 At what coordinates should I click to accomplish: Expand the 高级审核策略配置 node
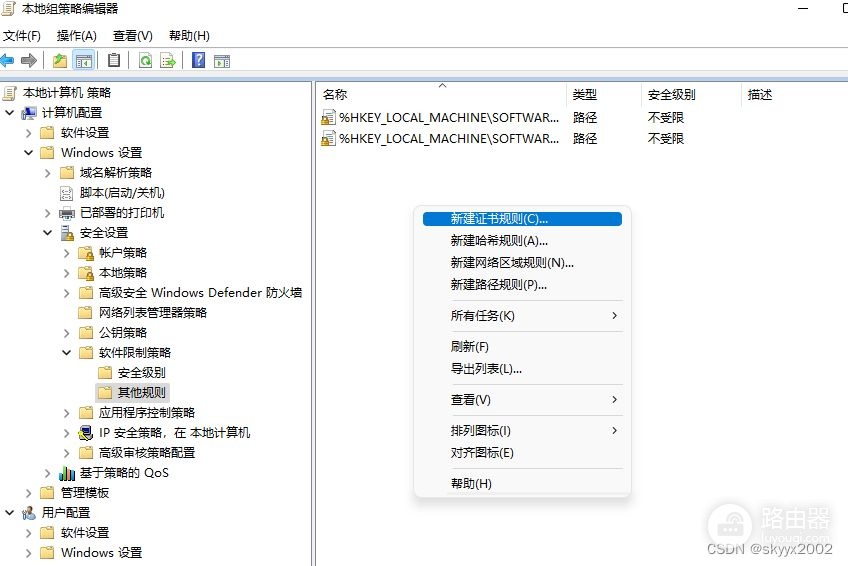coord(67,453)
